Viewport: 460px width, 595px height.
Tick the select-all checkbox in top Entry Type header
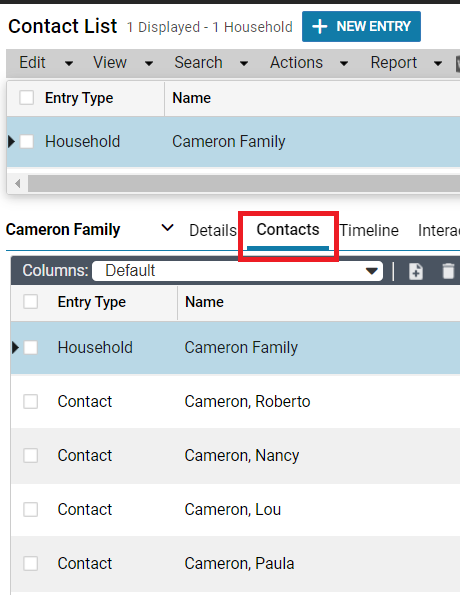coord(27,98)
